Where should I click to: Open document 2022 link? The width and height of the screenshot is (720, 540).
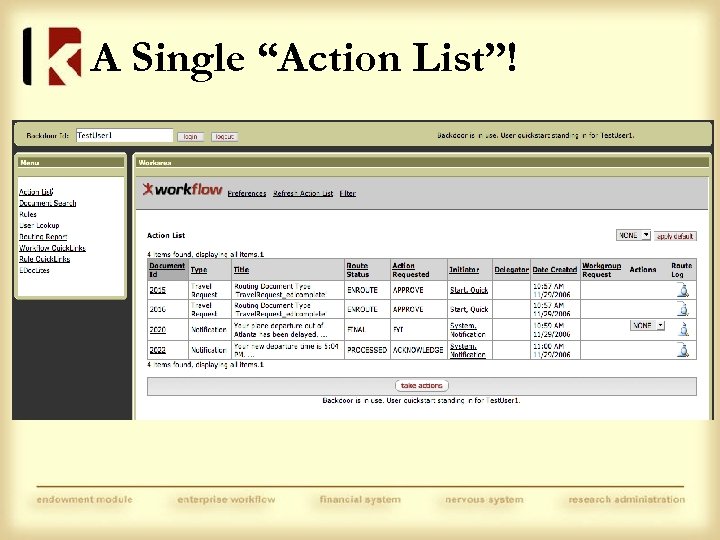(158, 350)
